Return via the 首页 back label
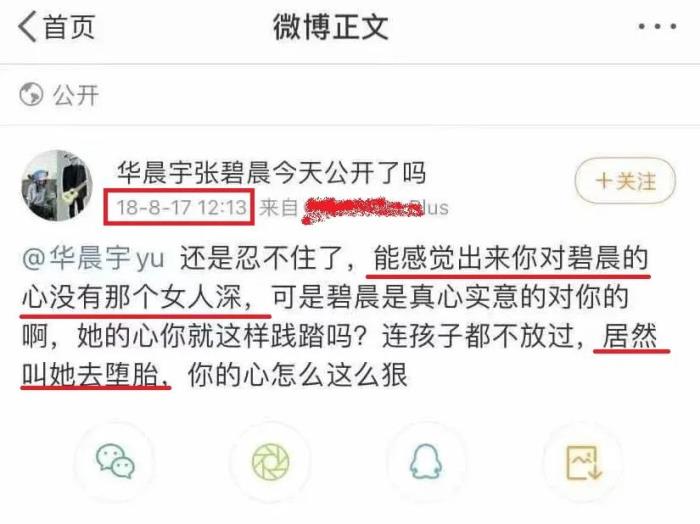The image size is (700, 524). coord(69,27)
